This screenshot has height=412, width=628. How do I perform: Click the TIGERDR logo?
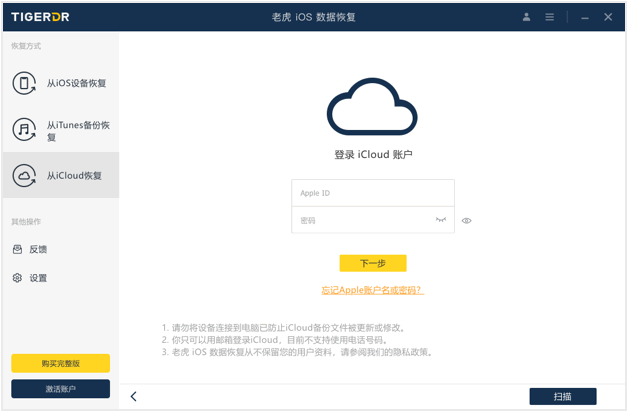tap(41, 17)
